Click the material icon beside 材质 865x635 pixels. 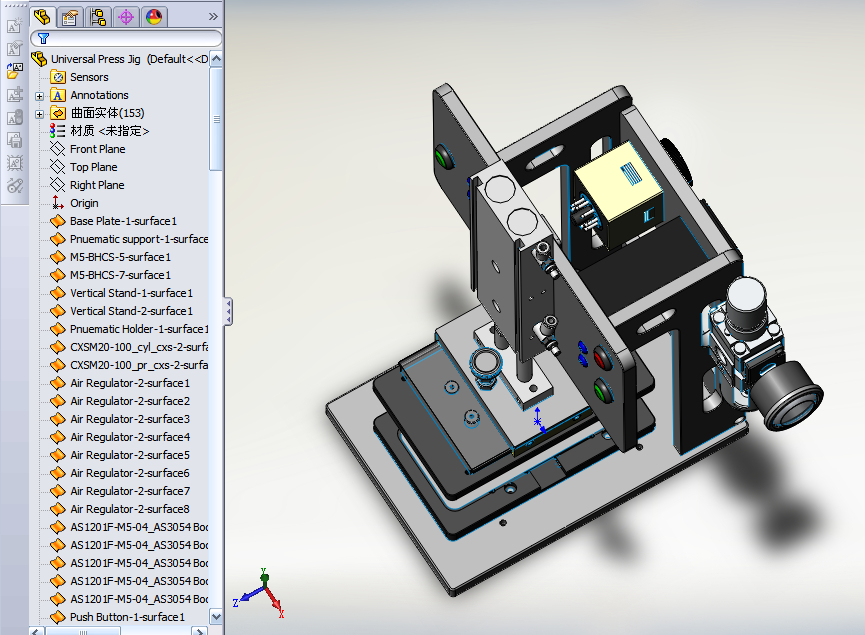57,131
